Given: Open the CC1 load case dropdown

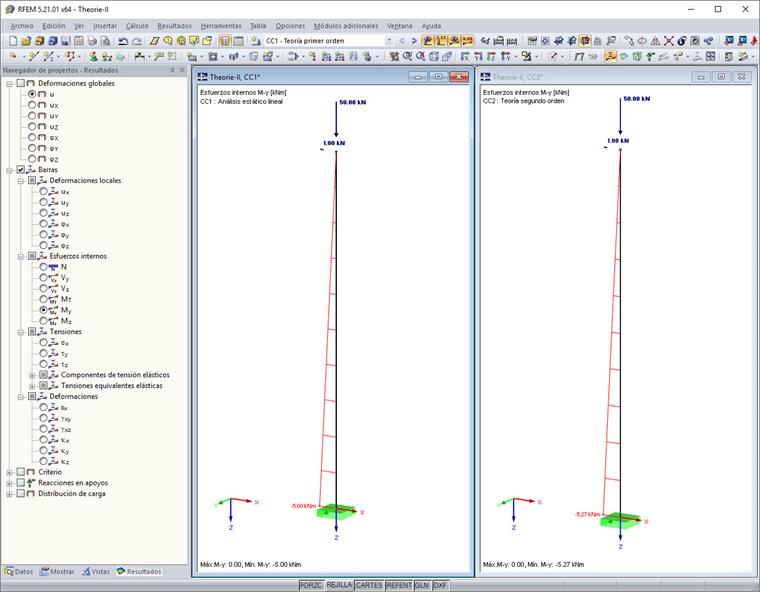Looking at the screenshot, I should [388, 41].
